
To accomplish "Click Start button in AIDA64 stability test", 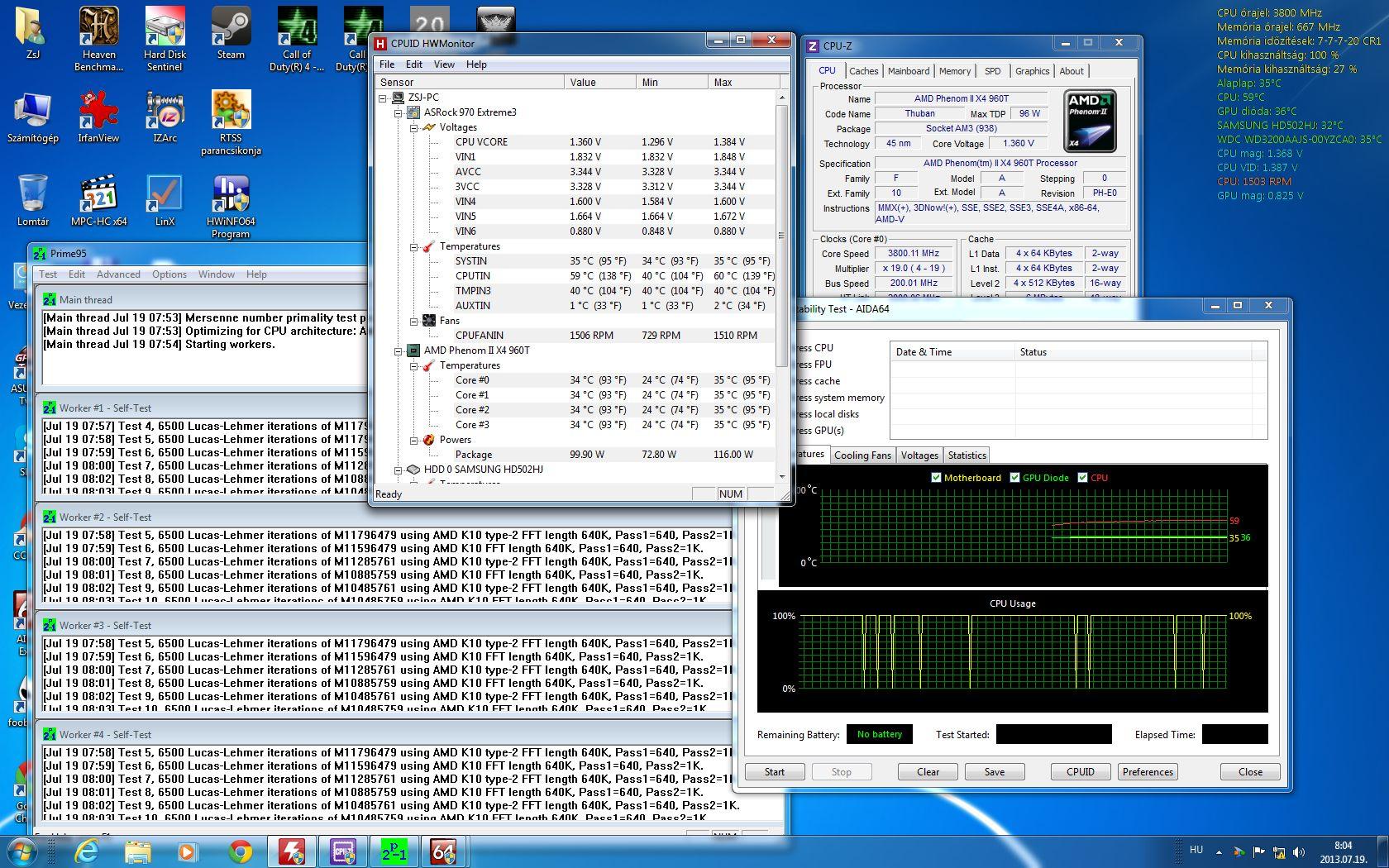I will coord(775,771).
